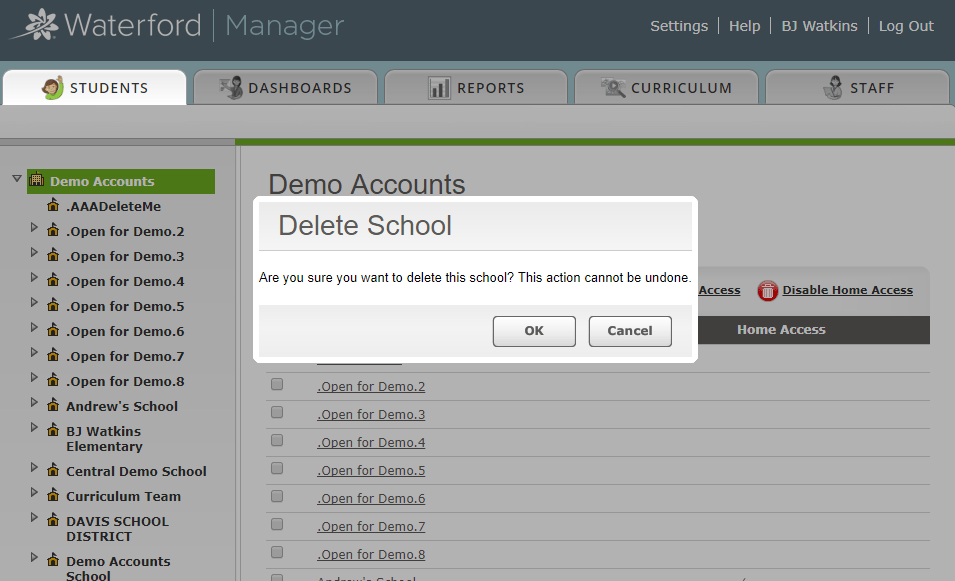The image size is (955, 581).
Task: Select .AAADeleteMe in the tree
Action: [x=113, y=206]
